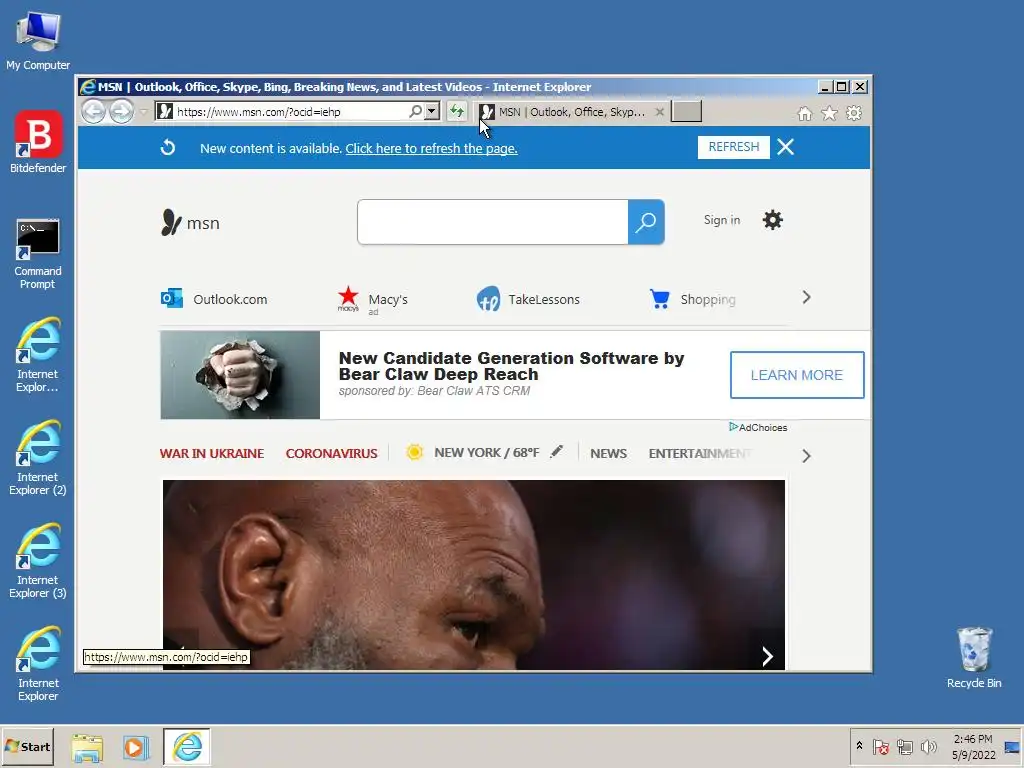Click the address bar URL field
The height and width of the screenshot is (768, 1024).
point(291,112)
